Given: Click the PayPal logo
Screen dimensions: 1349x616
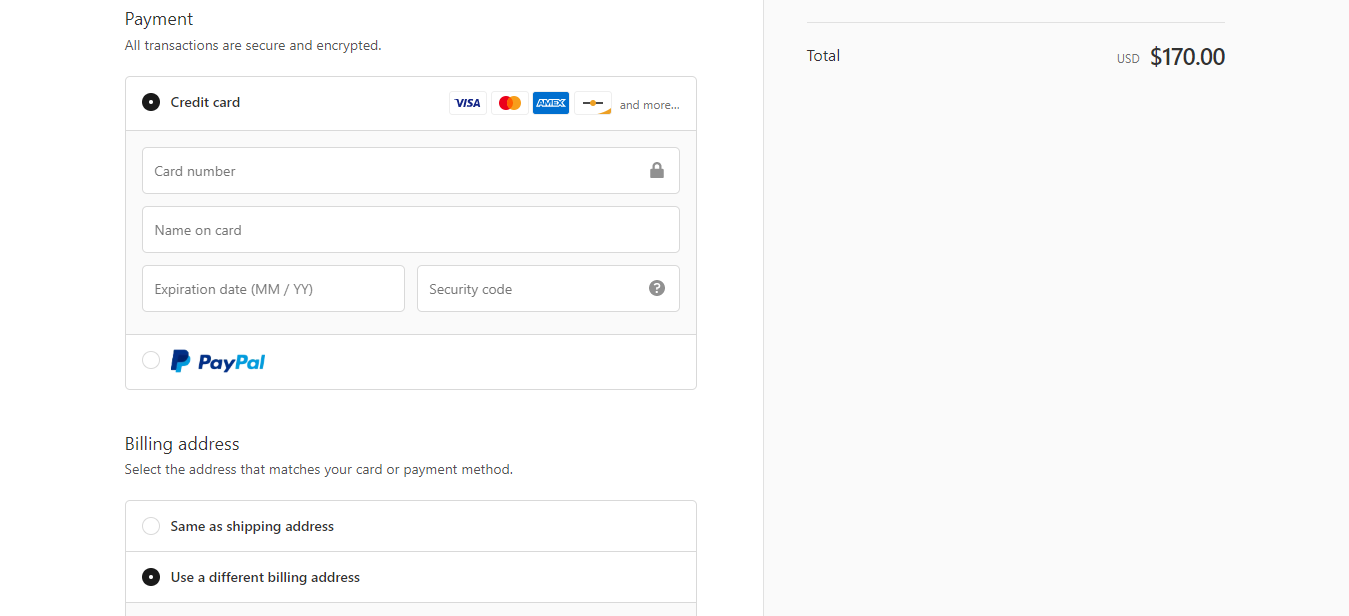Looking at the screenshot, I should click(x=218, y=361).
